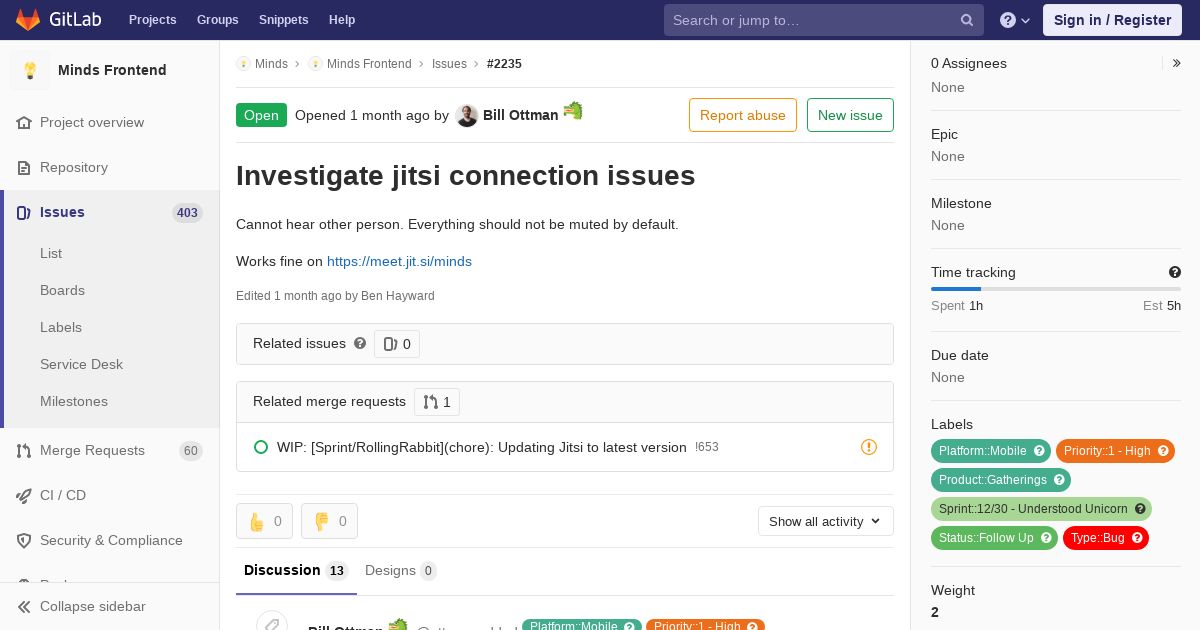This screenshot has width=1200, height=630.
Task: Click Sign in / Register button
Action: (x=1112, y=20)
